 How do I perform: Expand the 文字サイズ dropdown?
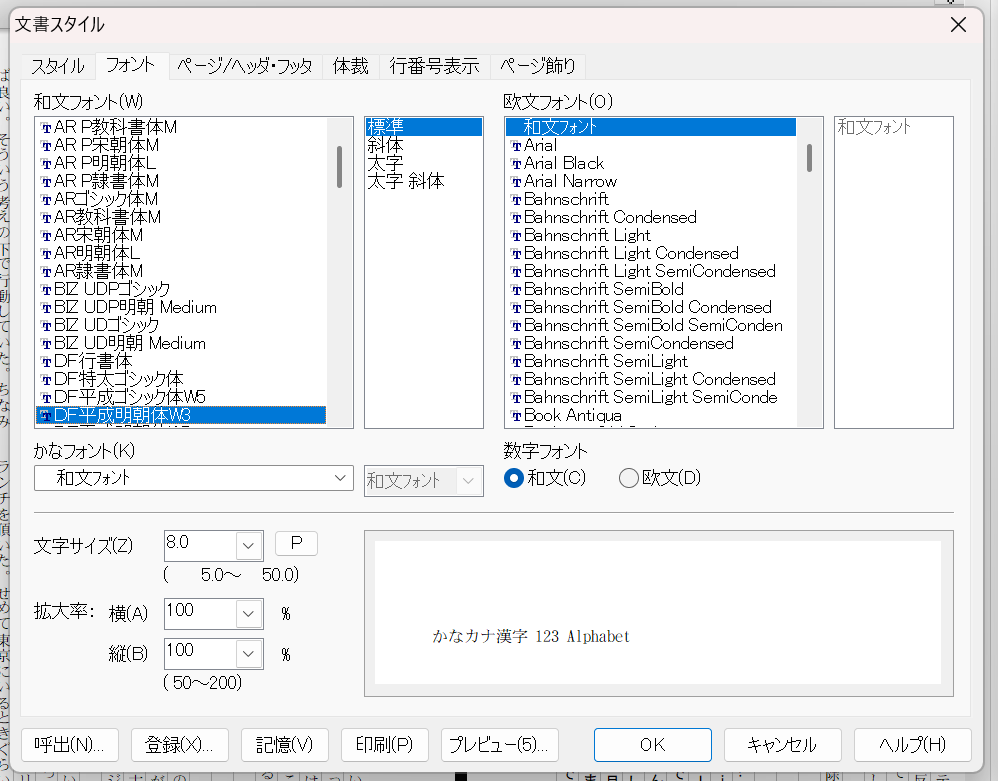point(249,545)
